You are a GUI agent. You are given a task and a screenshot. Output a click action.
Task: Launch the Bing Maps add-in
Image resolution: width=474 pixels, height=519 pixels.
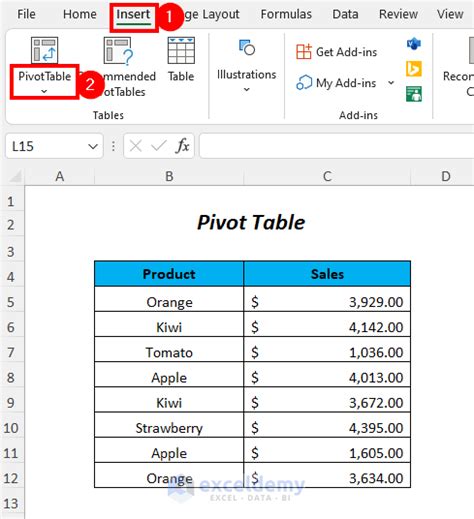pos(414,69)
